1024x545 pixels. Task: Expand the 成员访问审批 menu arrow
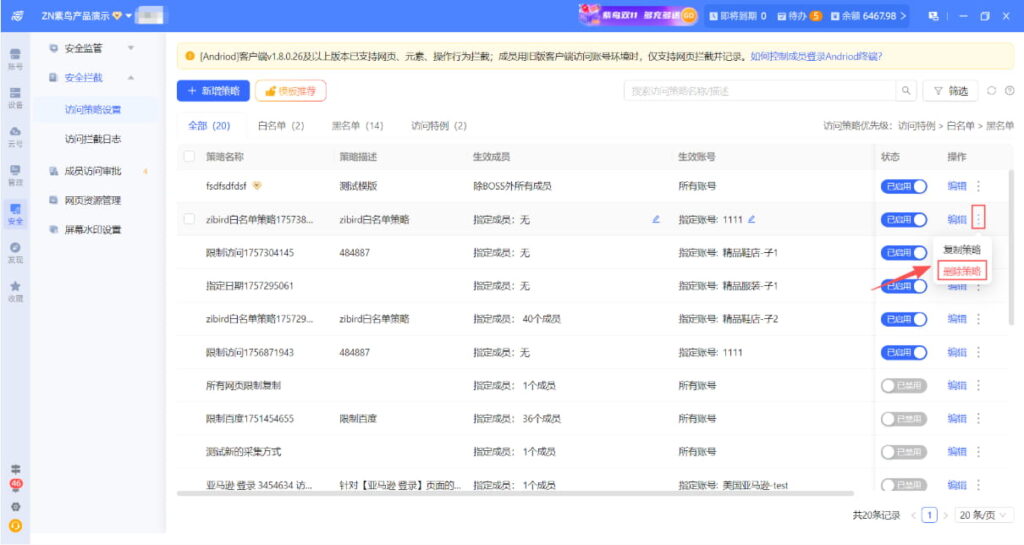(146, 171)
